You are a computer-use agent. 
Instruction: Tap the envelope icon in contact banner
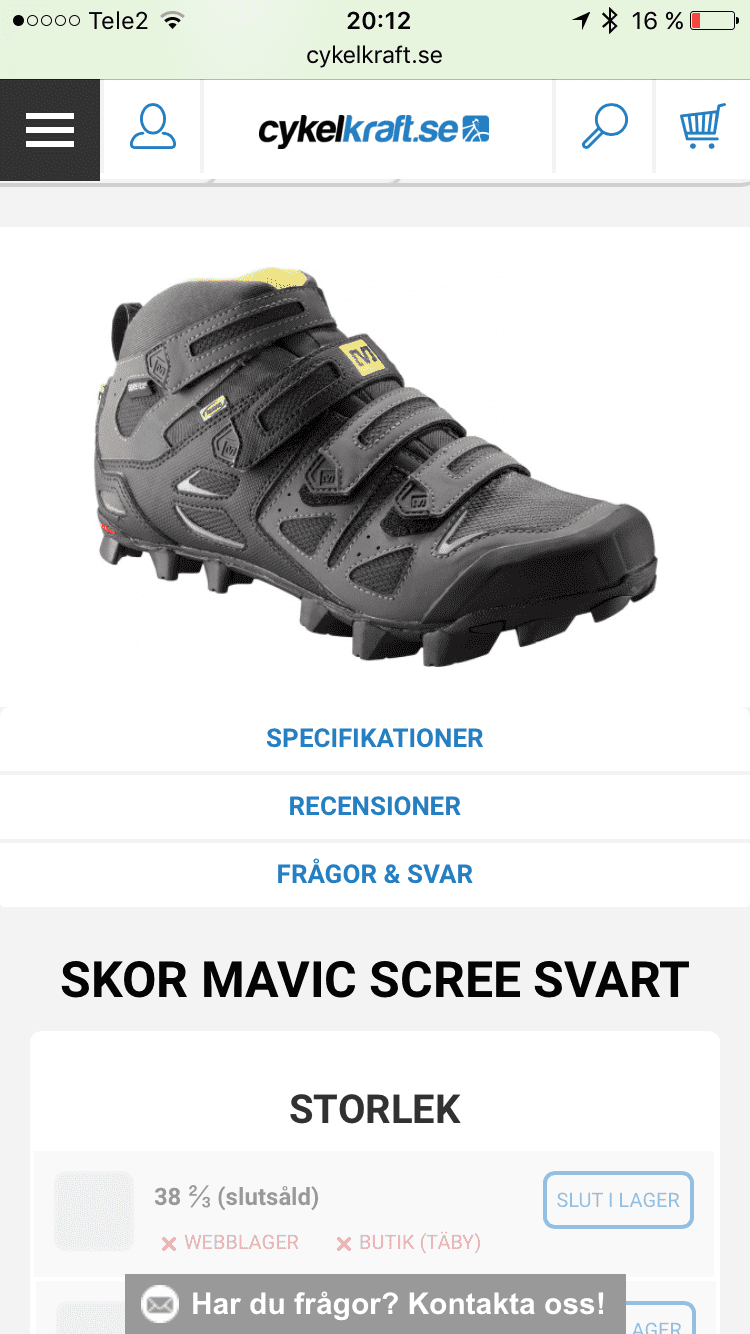(160, 1304)
